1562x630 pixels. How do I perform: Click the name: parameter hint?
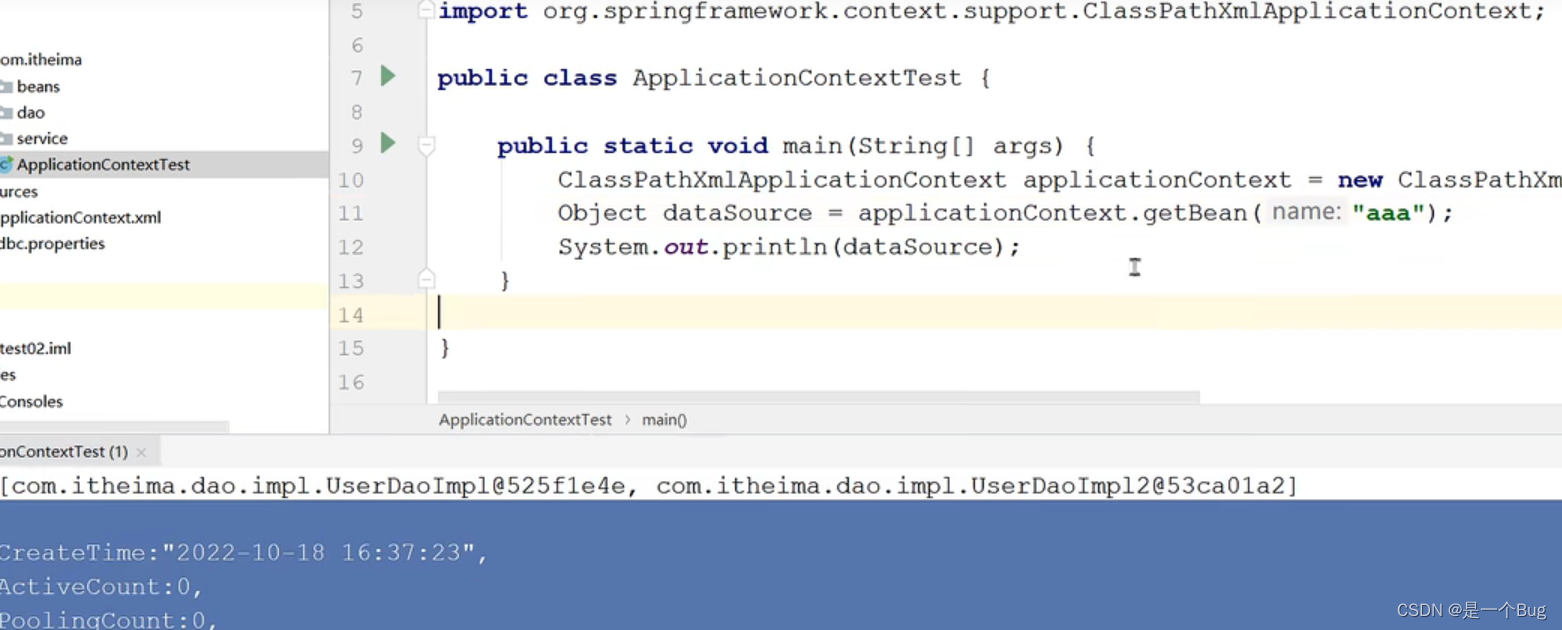coord(1306,212)
